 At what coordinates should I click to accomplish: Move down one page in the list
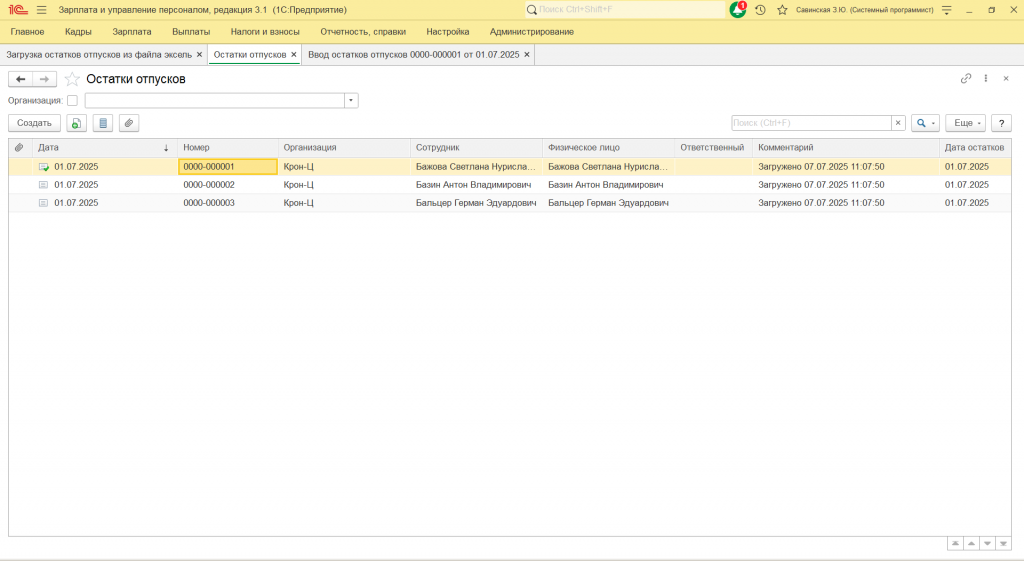tap(987, 543)
